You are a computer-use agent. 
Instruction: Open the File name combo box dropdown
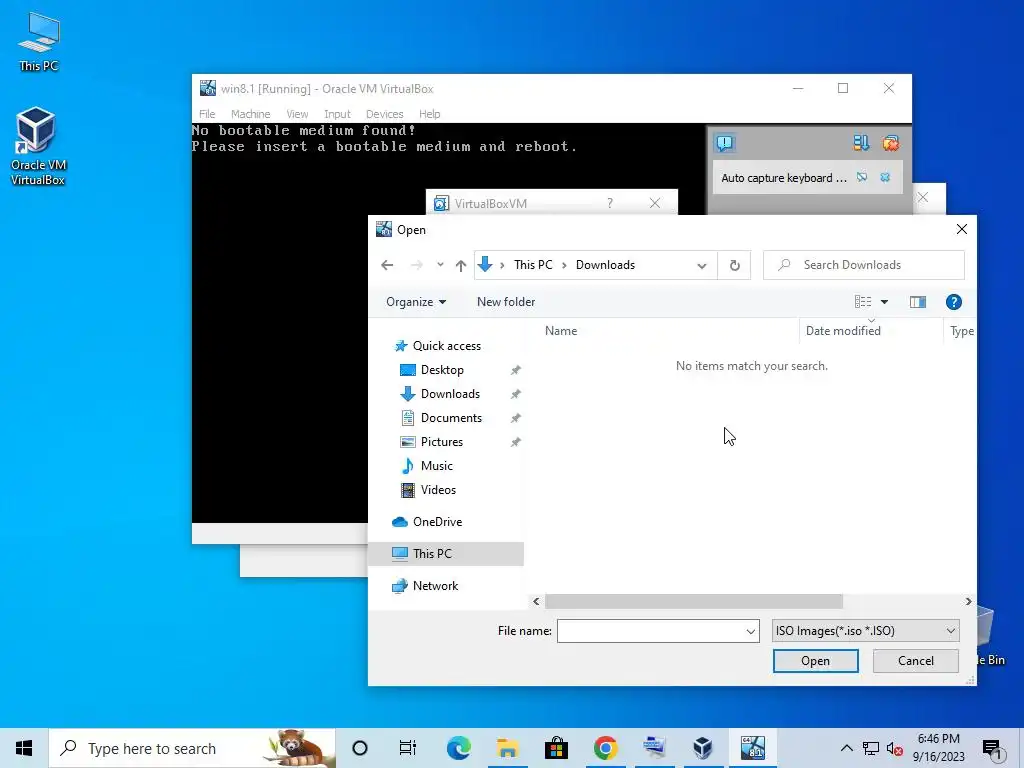(x=750, y=631)
